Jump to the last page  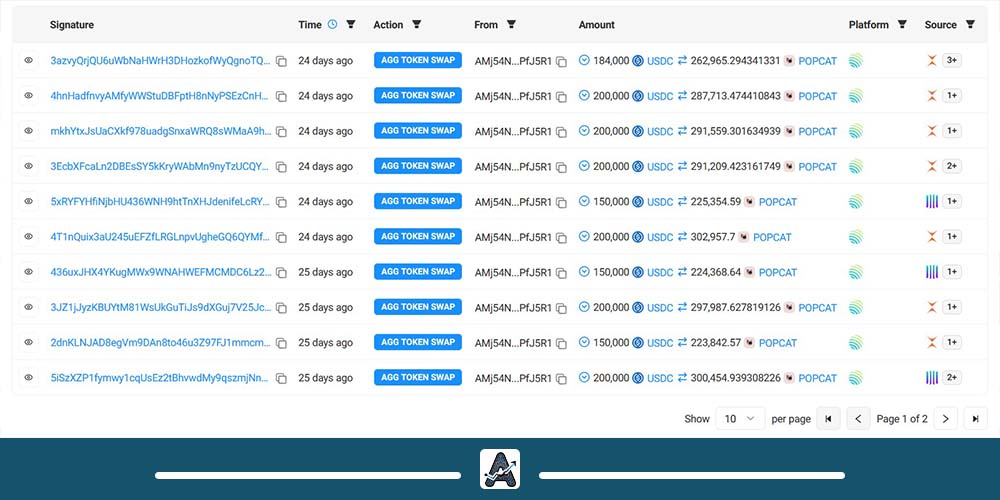[975, 419]
